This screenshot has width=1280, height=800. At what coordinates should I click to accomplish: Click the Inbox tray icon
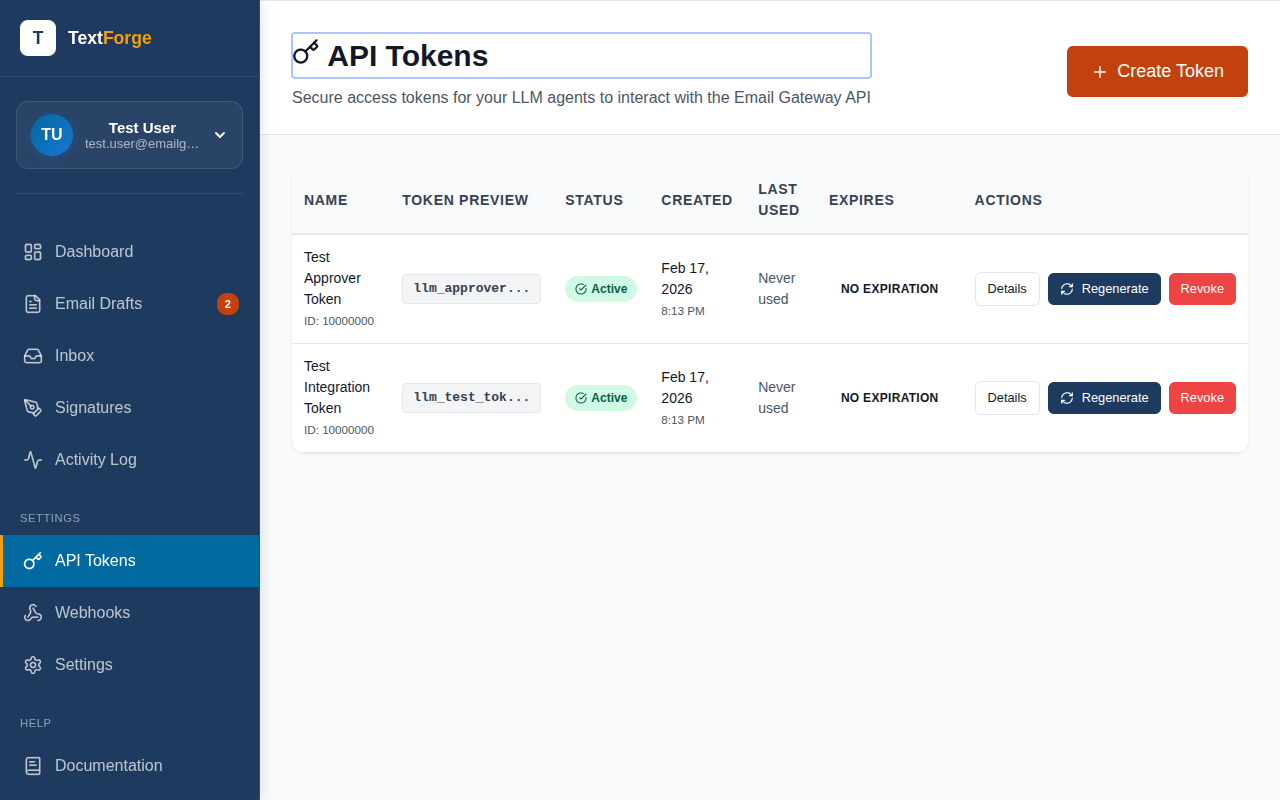pyautogui.click(x=33, y=356)
